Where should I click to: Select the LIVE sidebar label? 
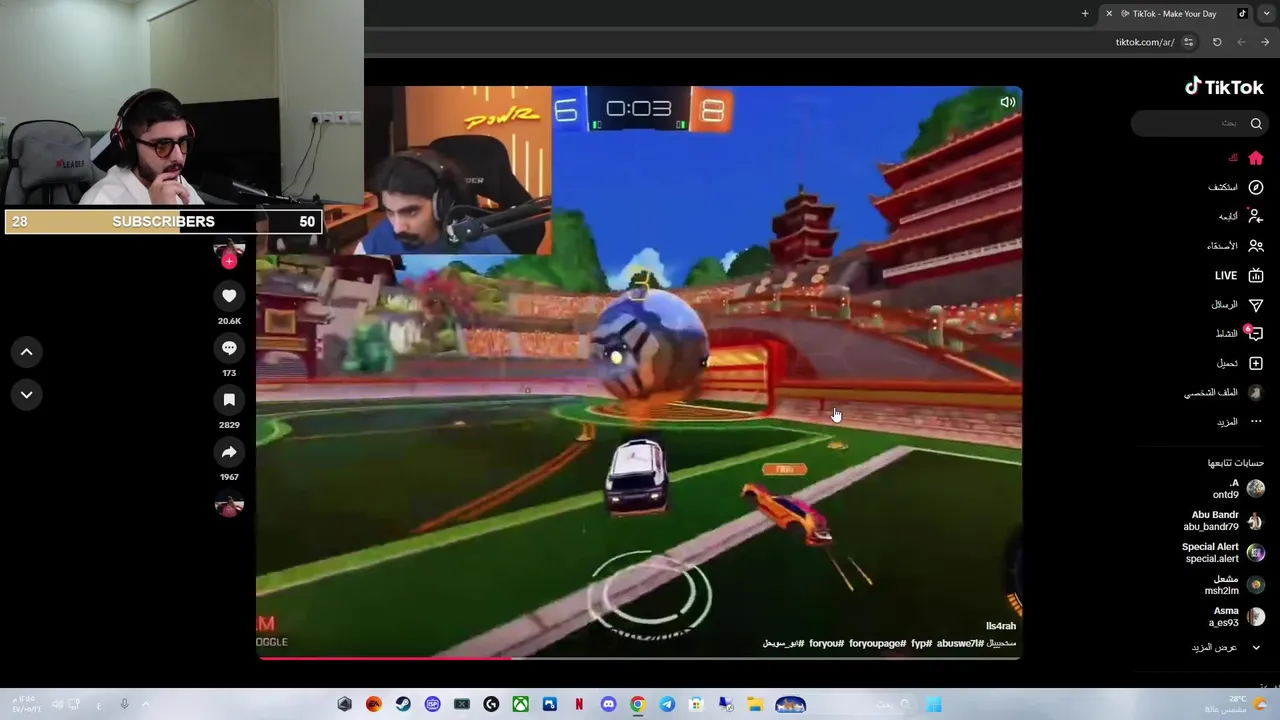1226,275
